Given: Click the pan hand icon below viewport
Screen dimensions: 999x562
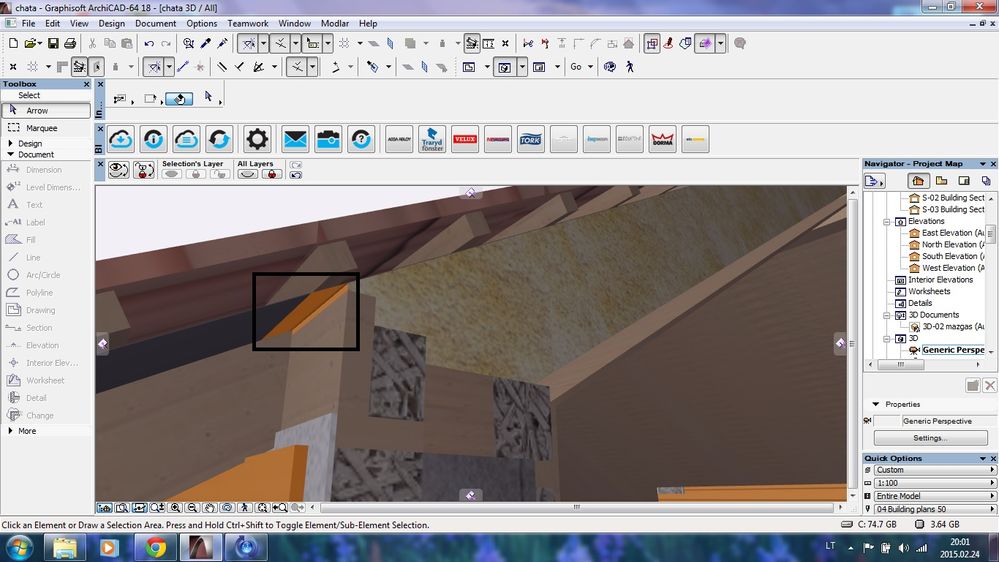Looking at the screenshot, I should [x=210, y=508].
